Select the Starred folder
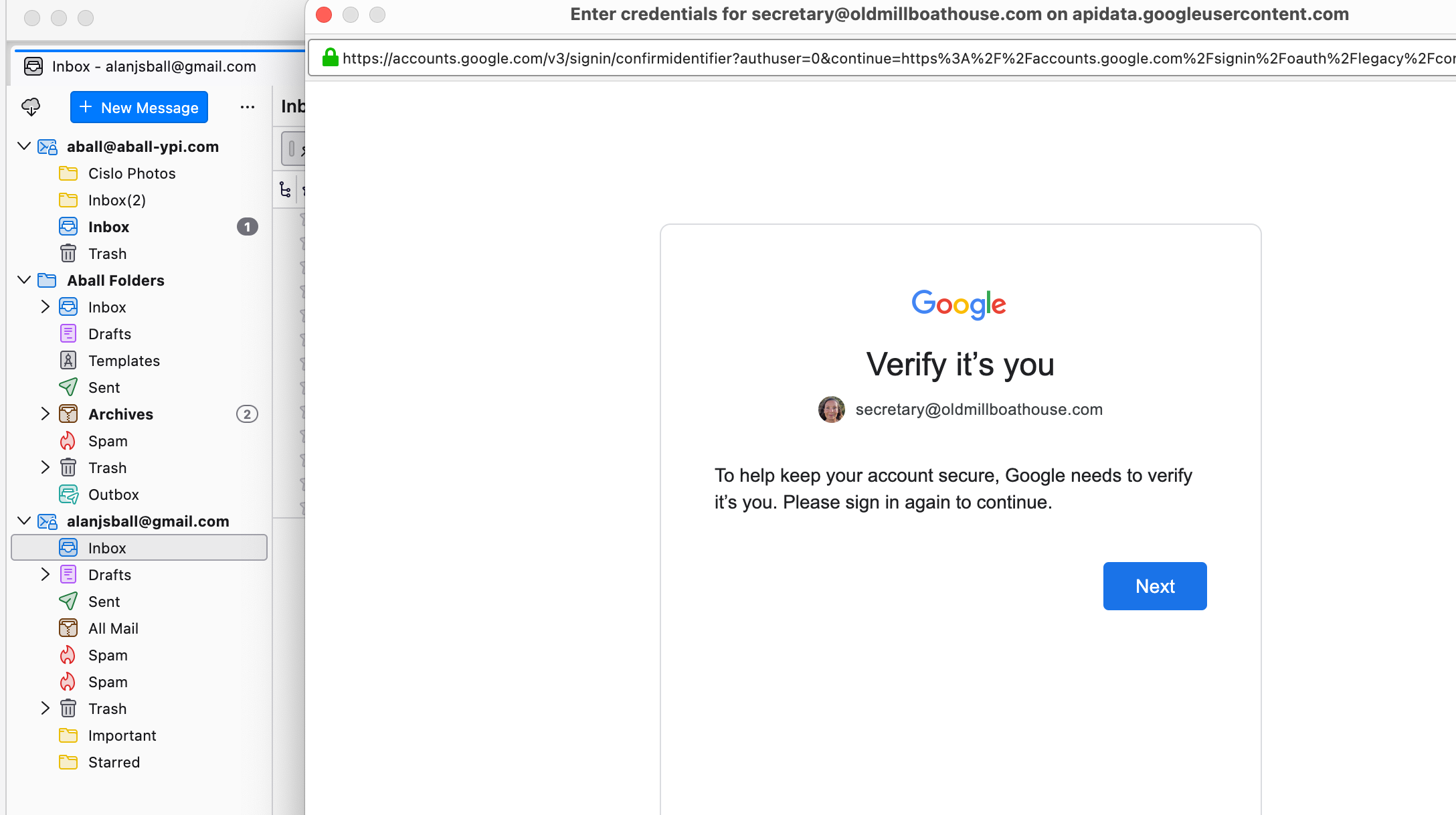Viewport: 1456px width, 815px height. pyautogui.click(x=114, y=762)
